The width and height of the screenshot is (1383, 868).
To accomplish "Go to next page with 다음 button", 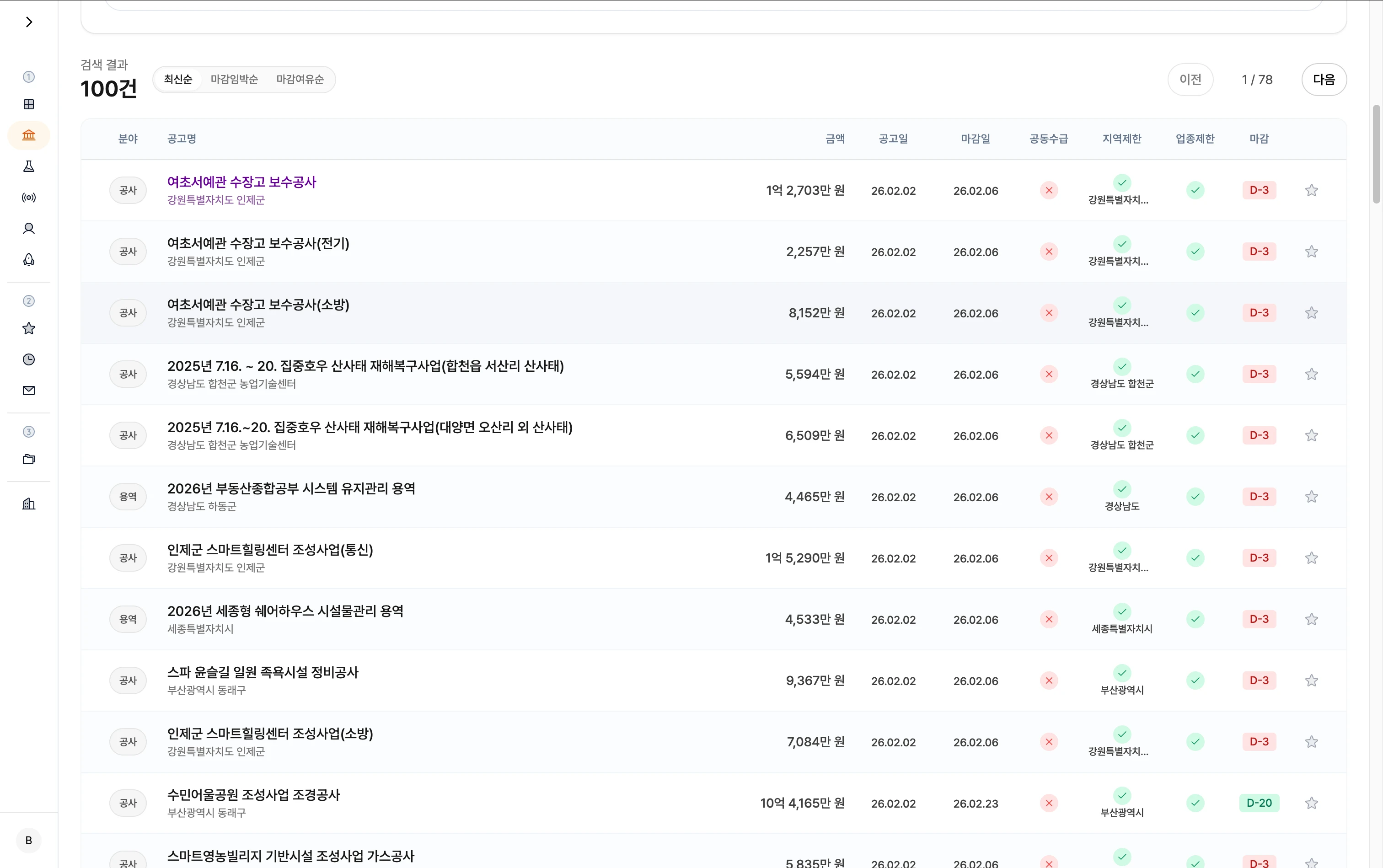I will 1323,79.
